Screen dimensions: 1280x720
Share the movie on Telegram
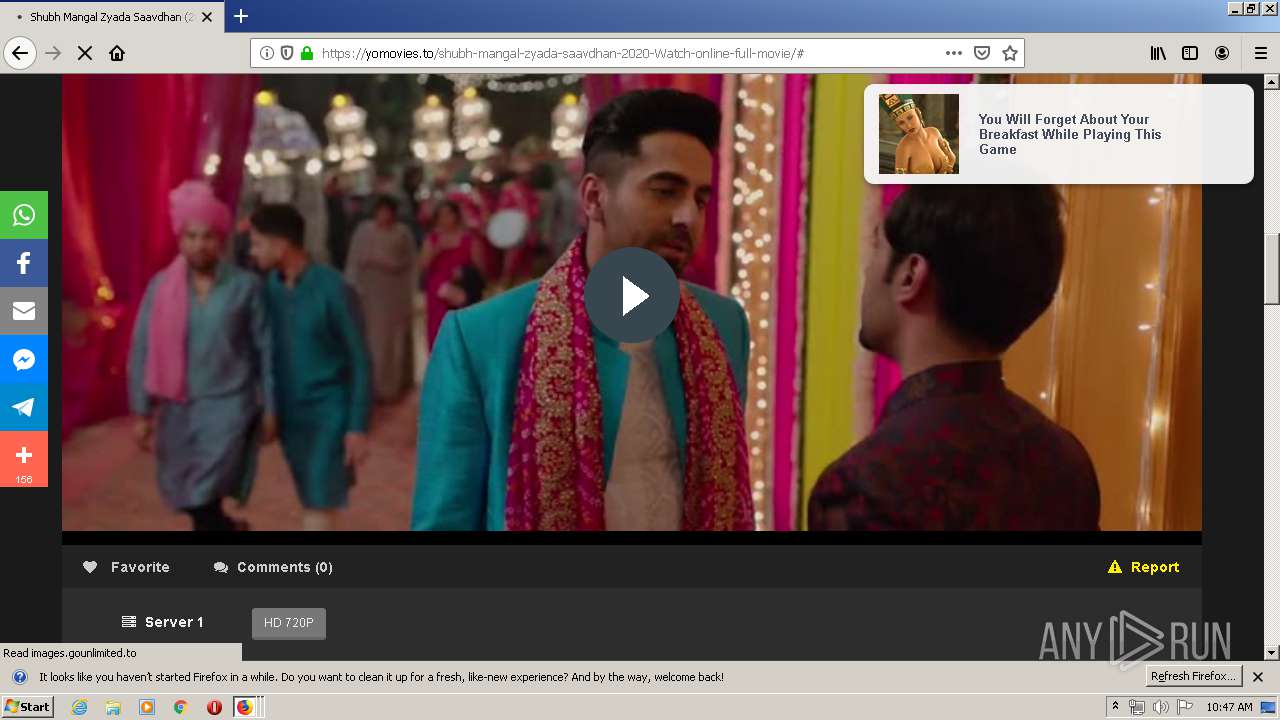pos(24,407)
